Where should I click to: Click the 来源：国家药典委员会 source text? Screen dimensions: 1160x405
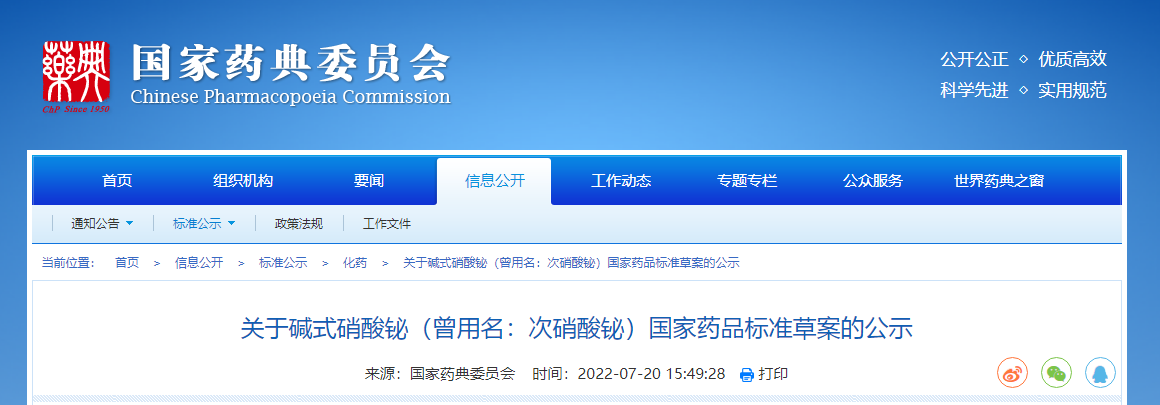439,374
